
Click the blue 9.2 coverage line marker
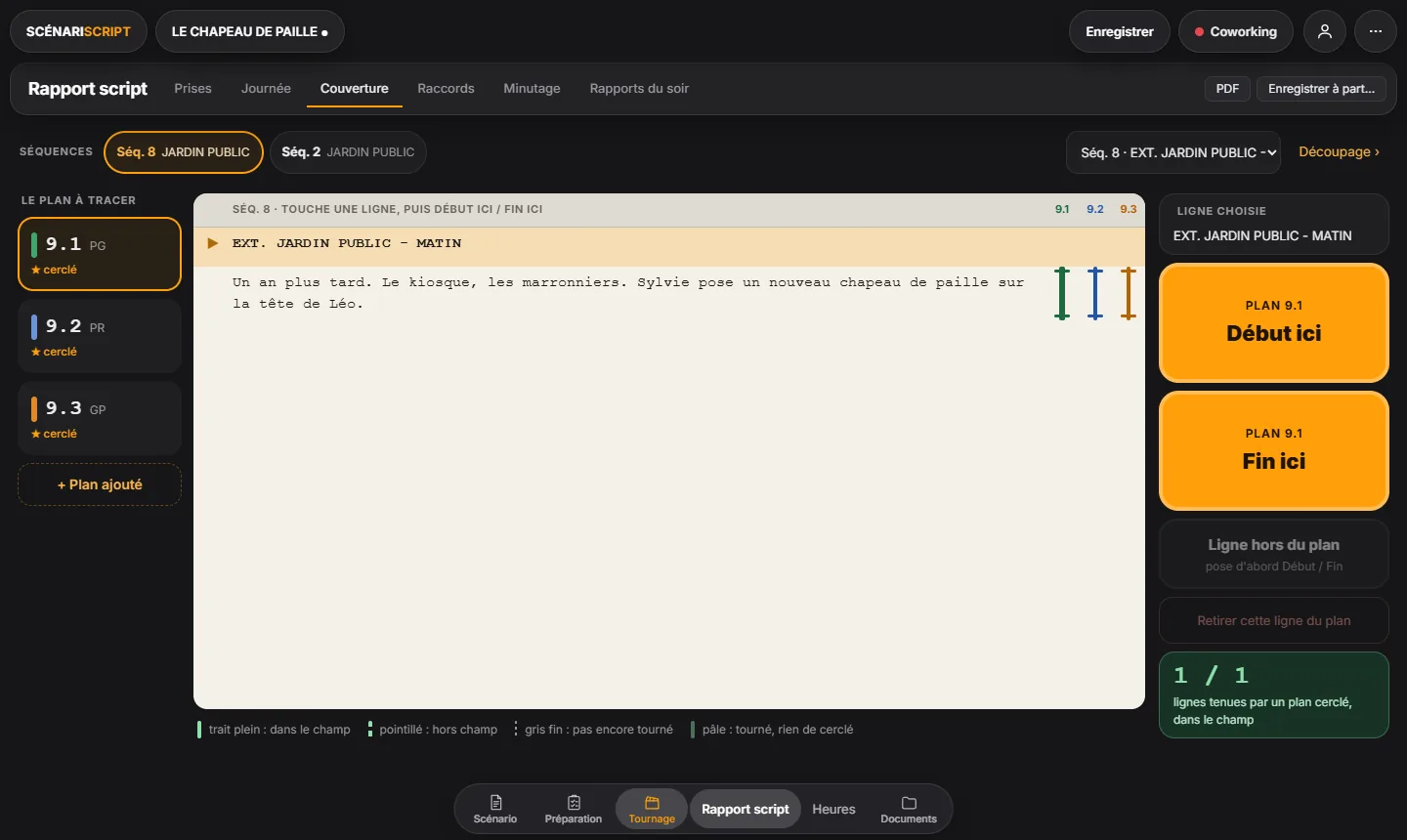[x=1095, y=293]
